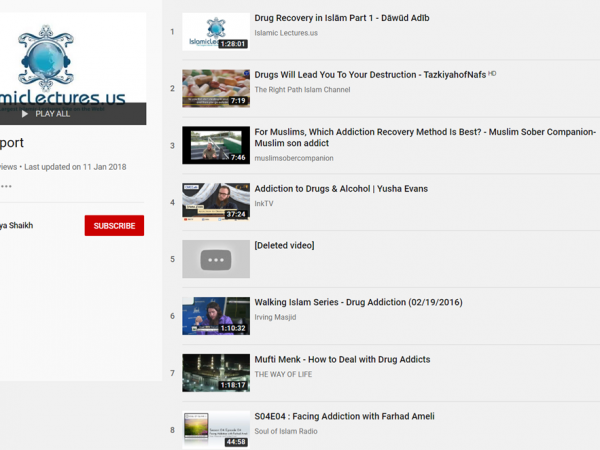600x450 pixels.
Task: Visit The Right Path Islam Channel link
Action: [302, 90]
